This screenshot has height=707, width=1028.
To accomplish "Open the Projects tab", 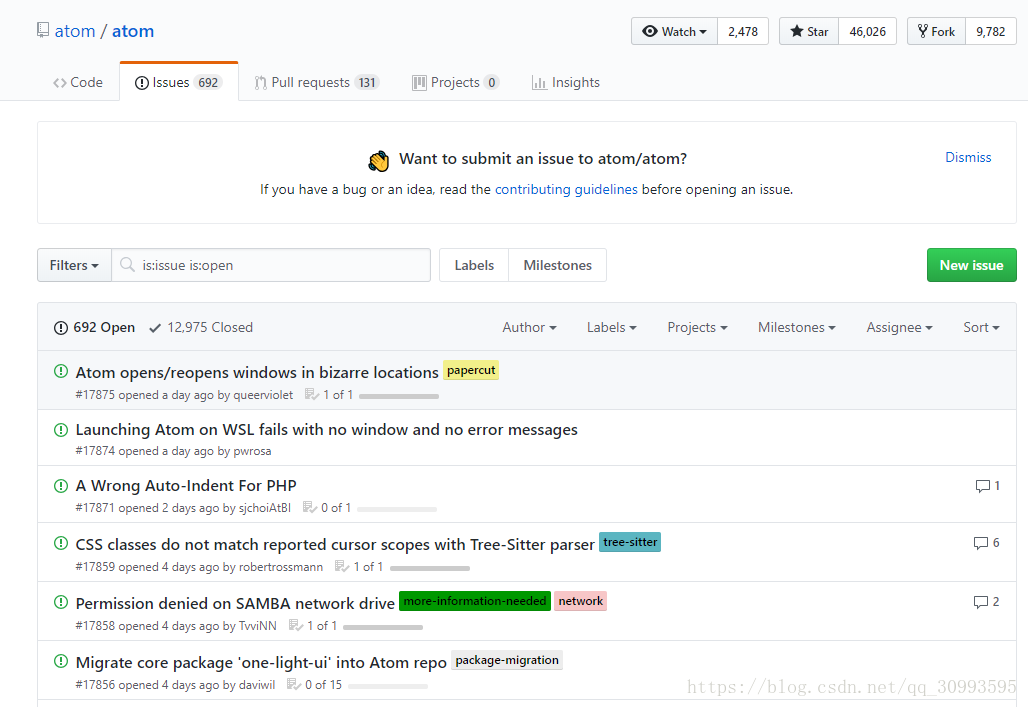I will click(456, 83).
